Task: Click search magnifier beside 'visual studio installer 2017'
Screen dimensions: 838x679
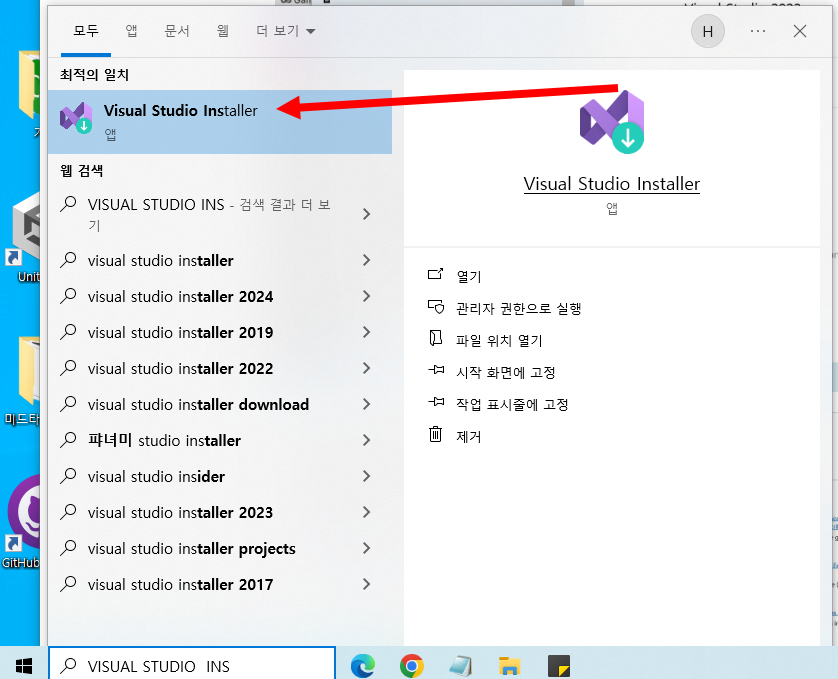Action: (x=68, y=584)
